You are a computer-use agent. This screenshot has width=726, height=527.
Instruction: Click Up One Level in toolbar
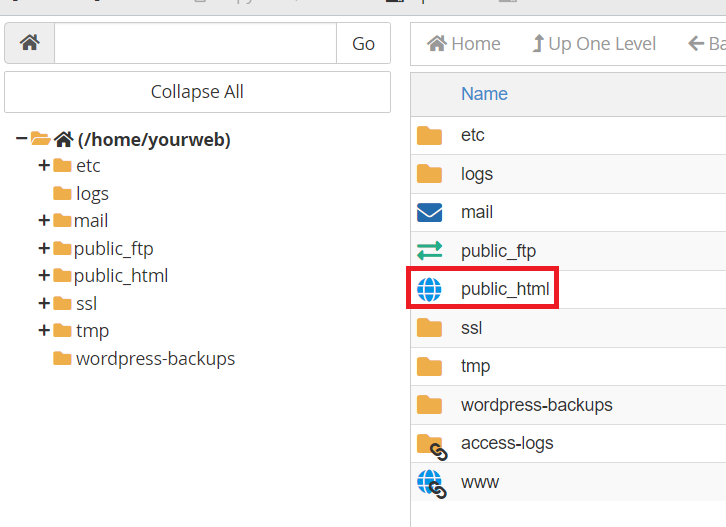tap(593, 44)
